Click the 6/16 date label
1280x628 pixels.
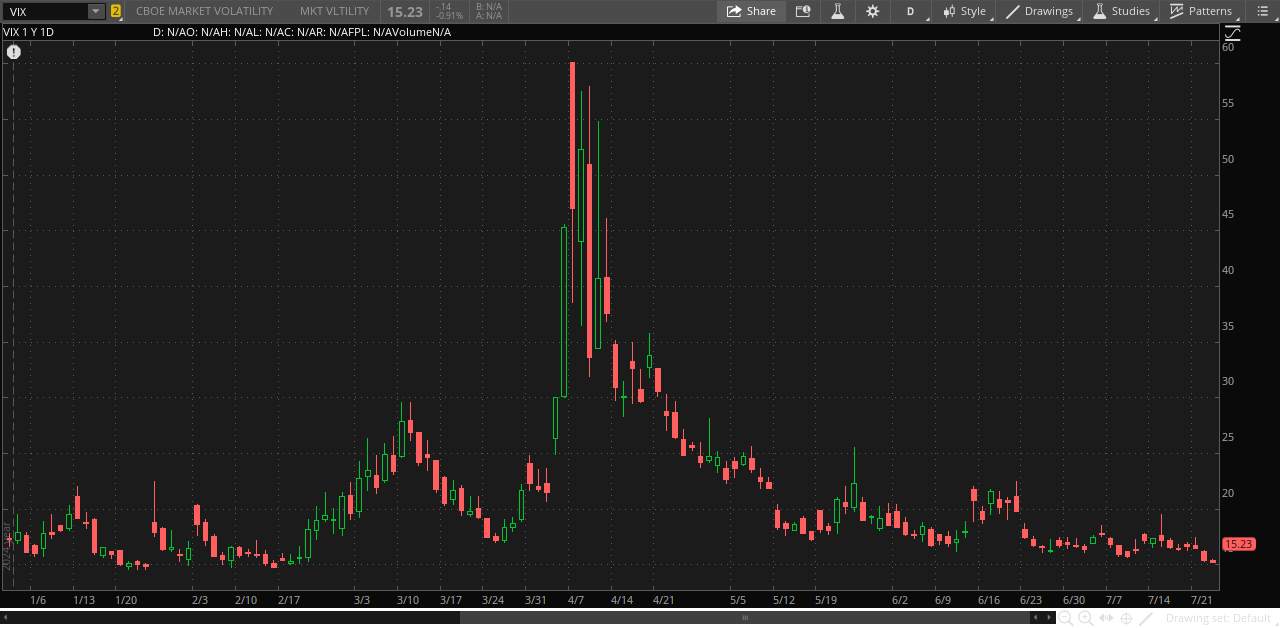(989, 600)
